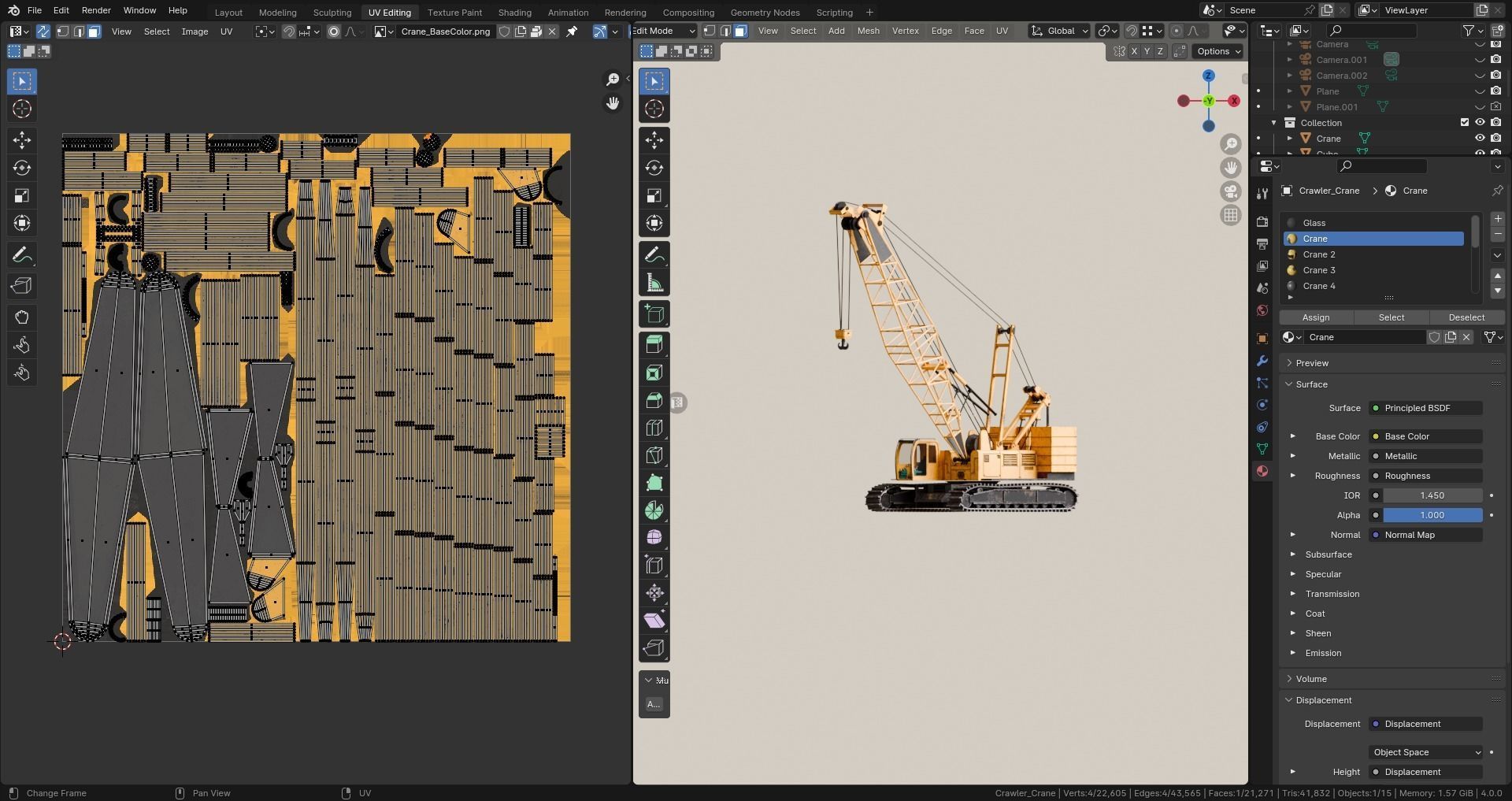Toggle camera view in 3D viewport
This screenshot has width=1512, height=801.
[1231, 191]
